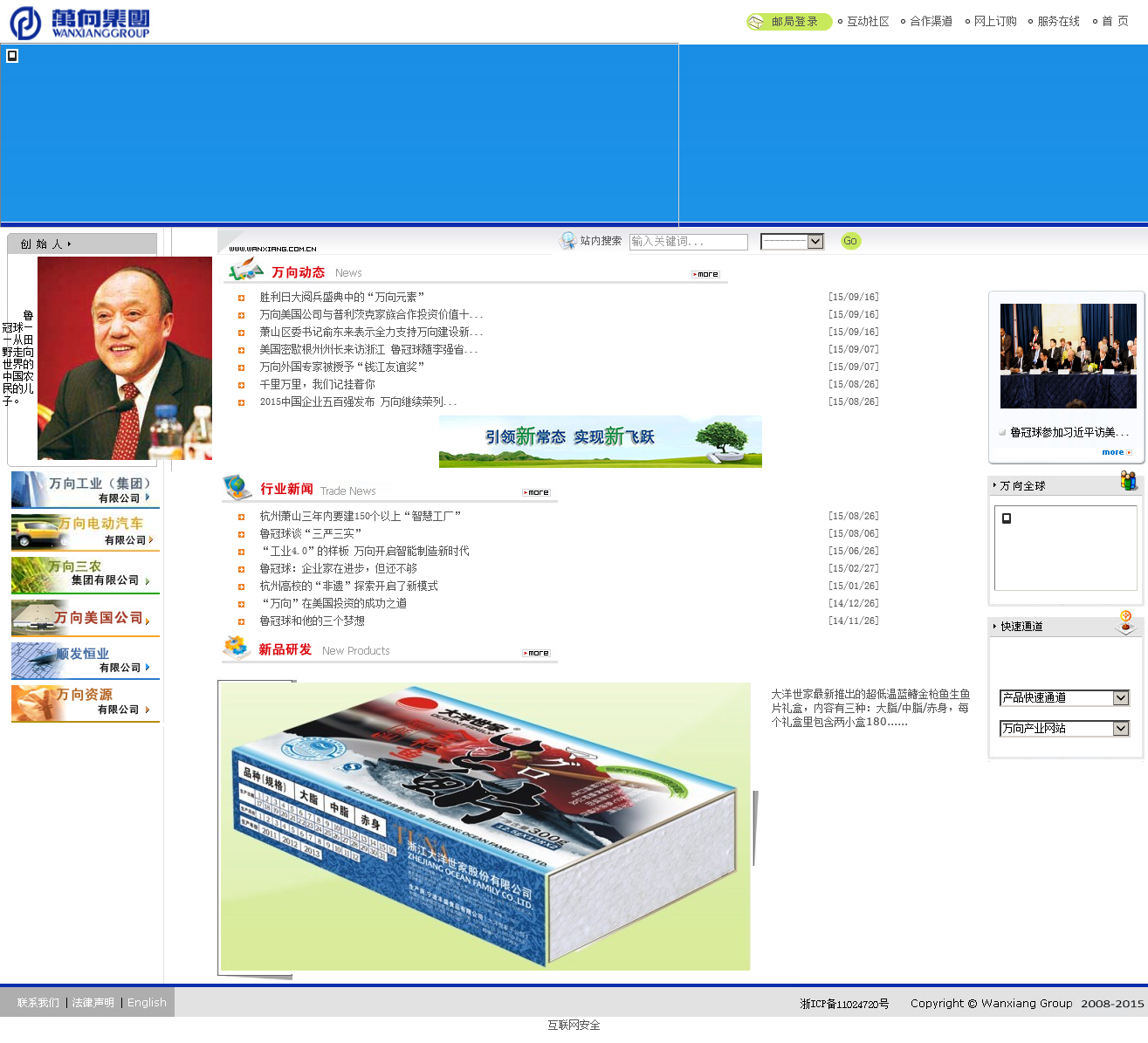This screenshot has width=1148, height=1043.
Task: Expand the 产品快速通道 dropdown
Action: 1065,698
